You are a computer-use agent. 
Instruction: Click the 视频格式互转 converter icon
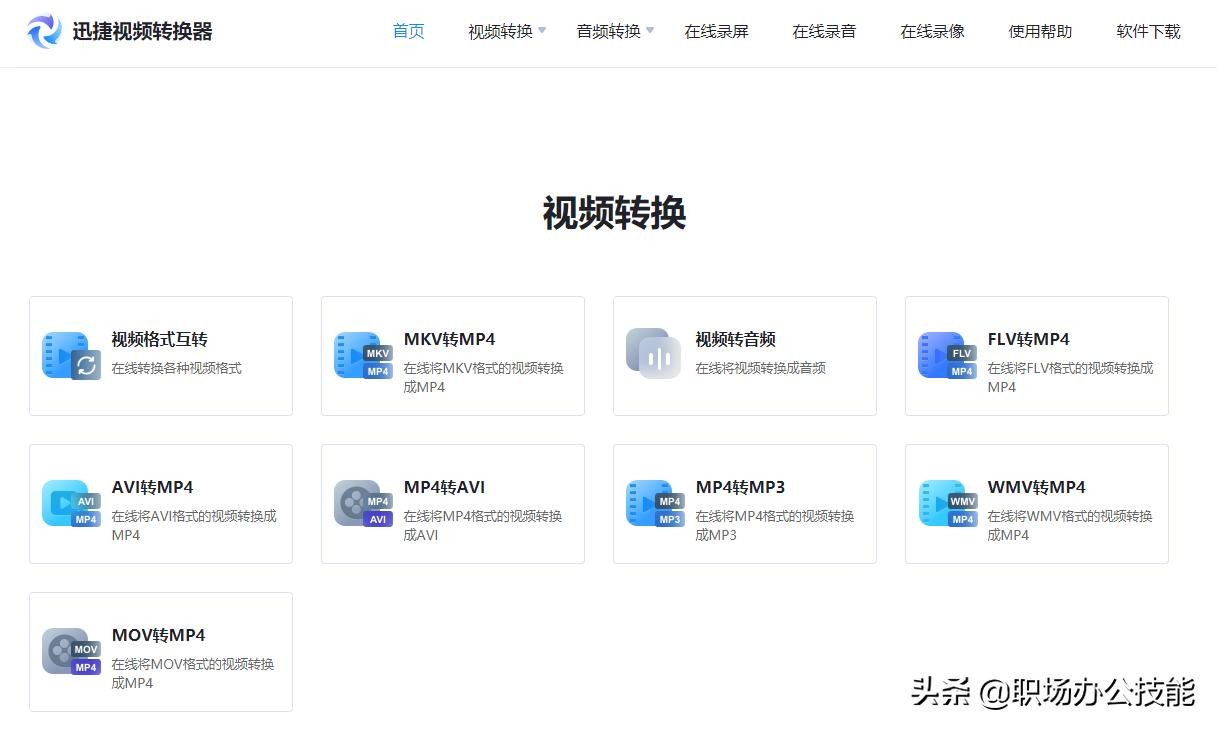71,356
